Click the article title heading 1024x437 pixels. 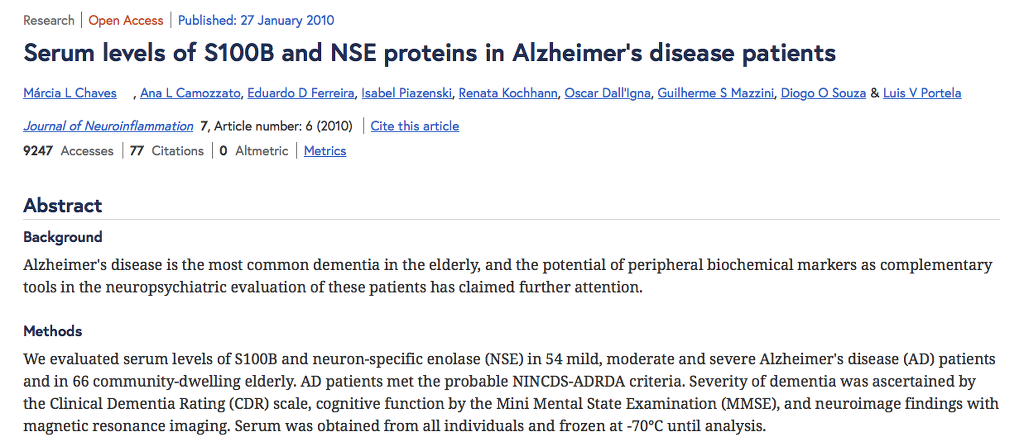[429, 53]
